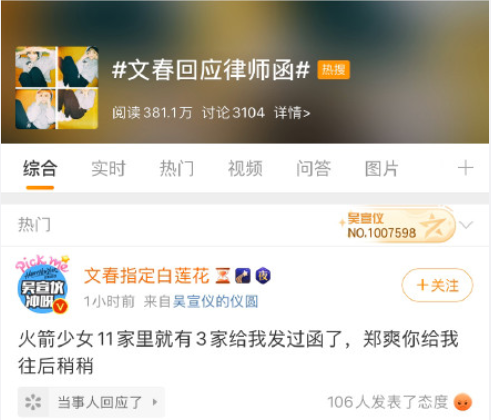
Task: Open username 文春指定白莲花 profile
Action: tap(147, 276)
